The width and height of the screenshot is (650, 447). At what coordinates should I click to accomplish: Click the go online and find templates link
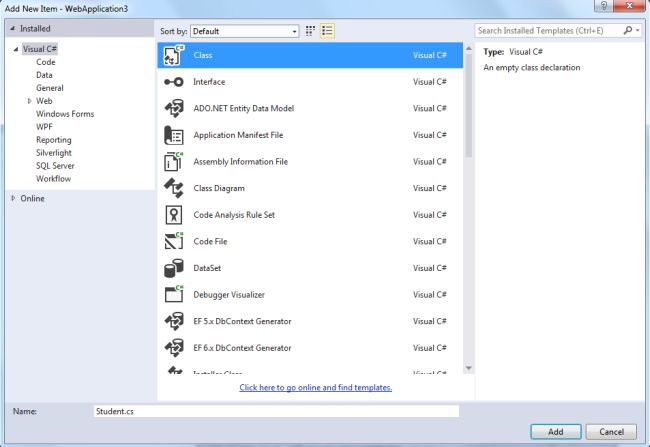click(x=315, y=387)
